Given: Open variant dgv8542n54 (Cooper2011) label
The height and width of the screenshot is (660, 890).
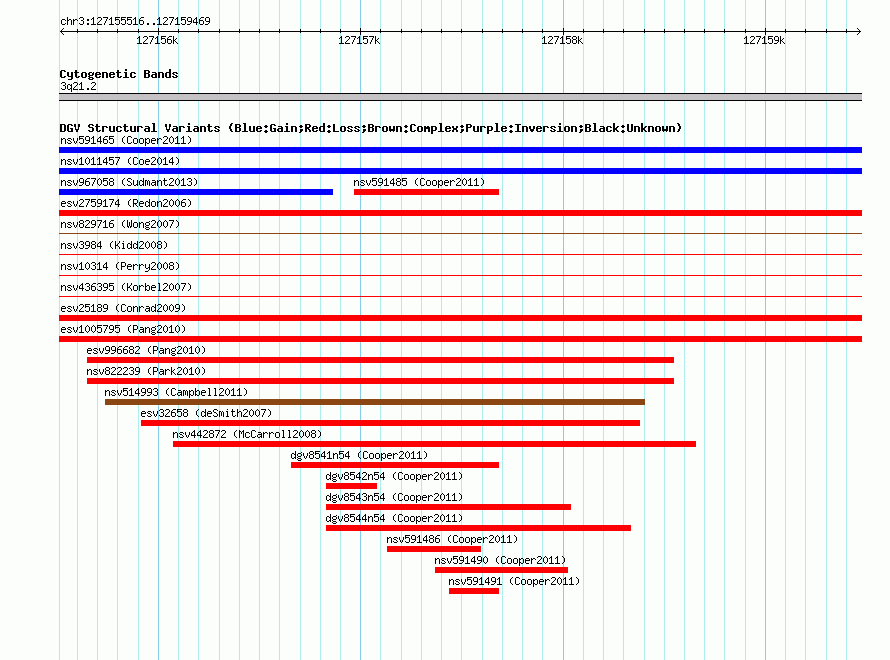Looking at the screenshot, I should click(x=394, y=476).
